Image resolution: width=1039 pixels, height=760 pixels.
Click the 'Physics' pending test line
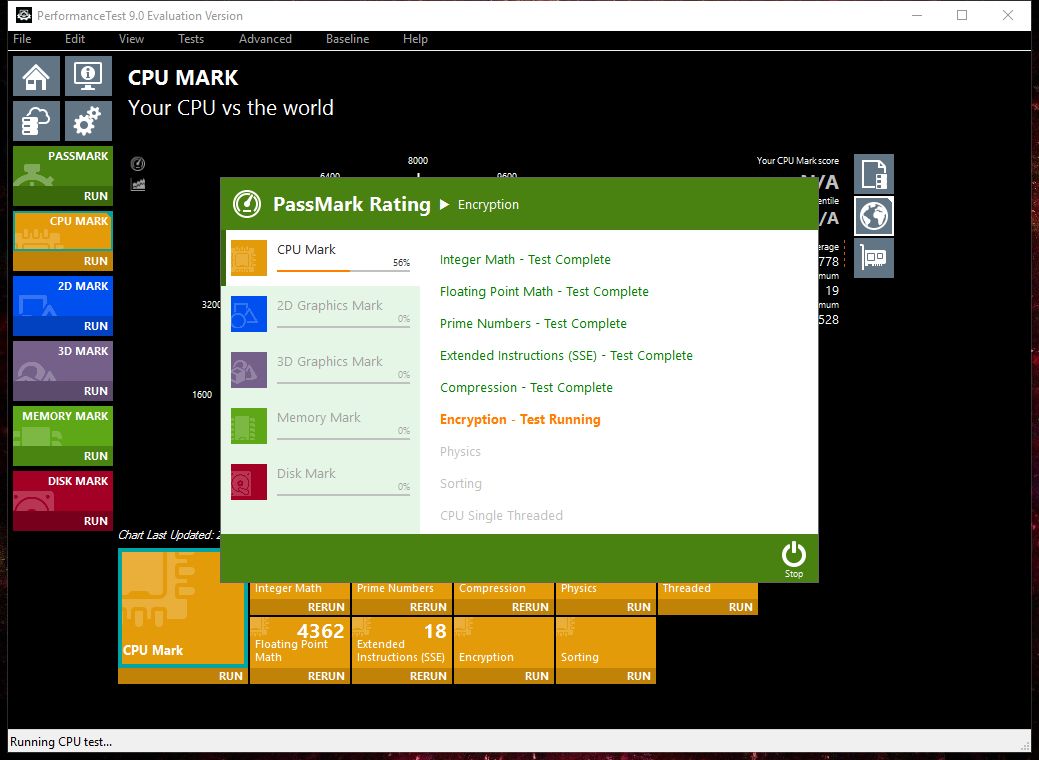point(460,452)
